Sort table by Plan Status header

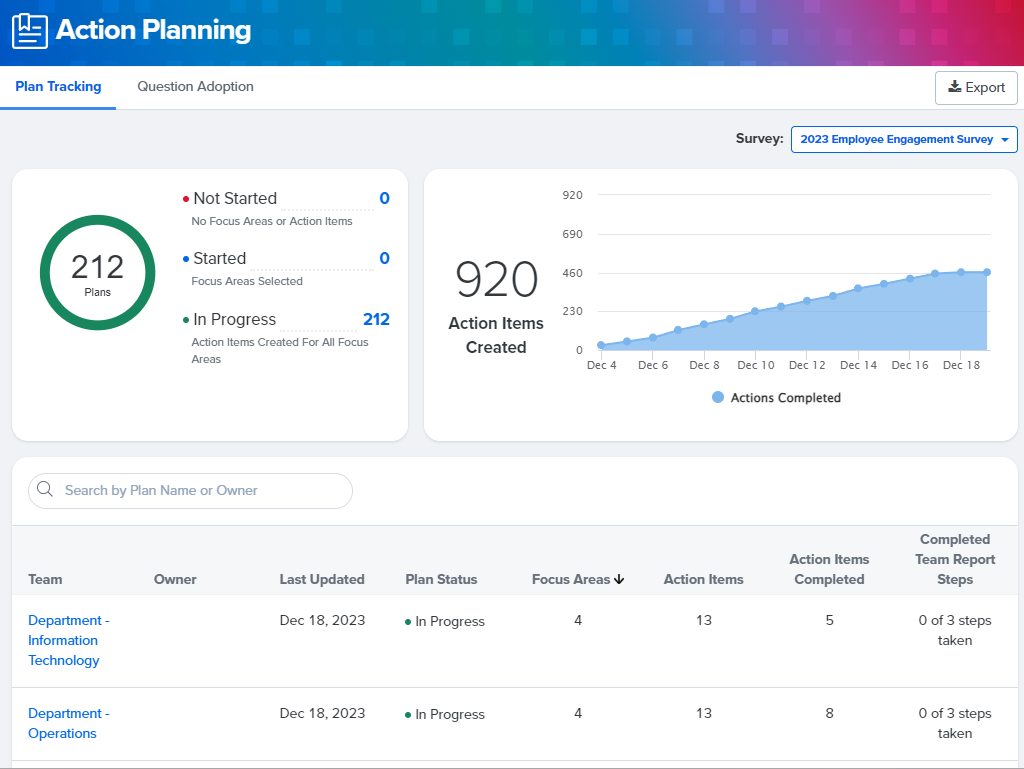tap(441, 579)
